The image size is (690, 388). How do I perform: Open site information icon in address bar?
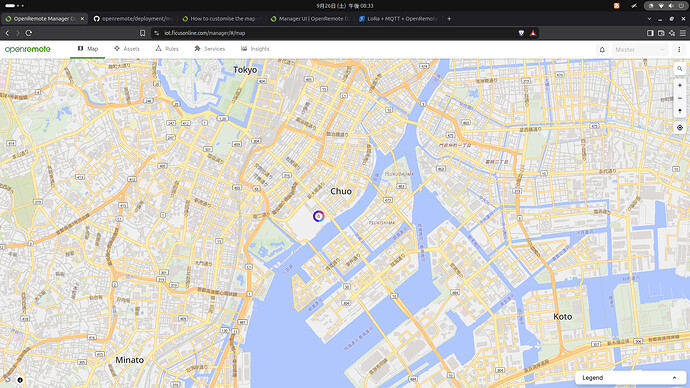coord(157,33)
